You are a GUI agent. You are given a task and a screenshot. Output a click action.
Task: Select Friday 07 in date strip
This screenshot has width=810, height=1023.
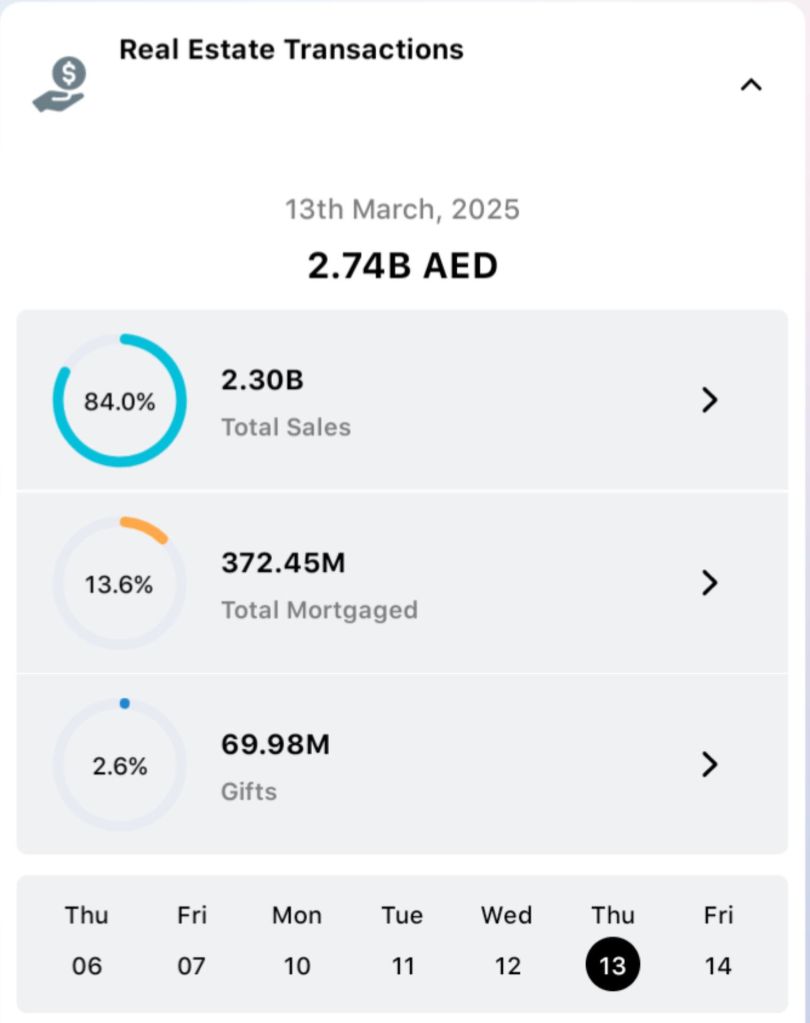(x=192, y=942)
